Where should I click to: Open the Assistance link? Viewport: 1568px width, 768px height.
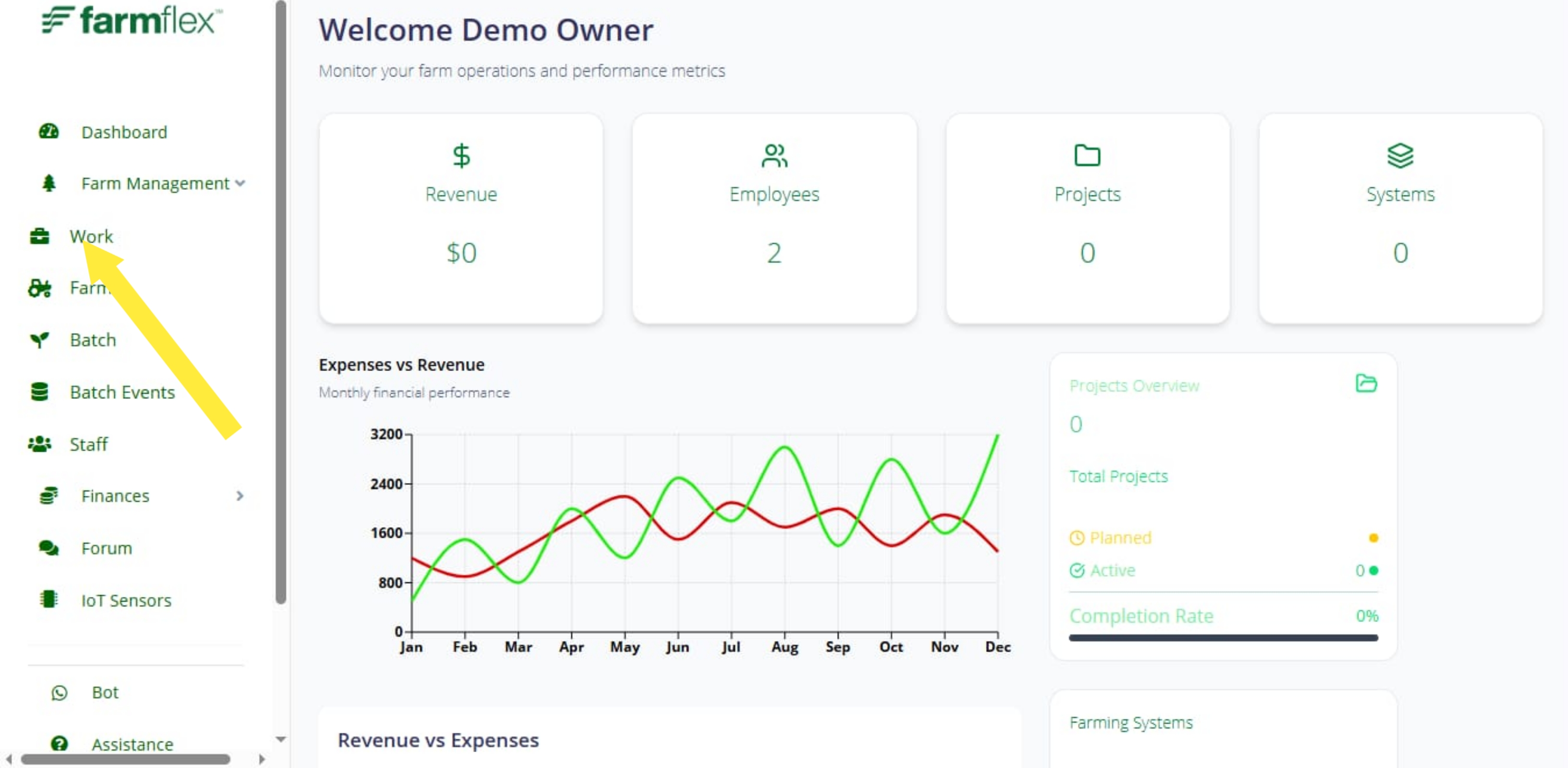[133, 744]
